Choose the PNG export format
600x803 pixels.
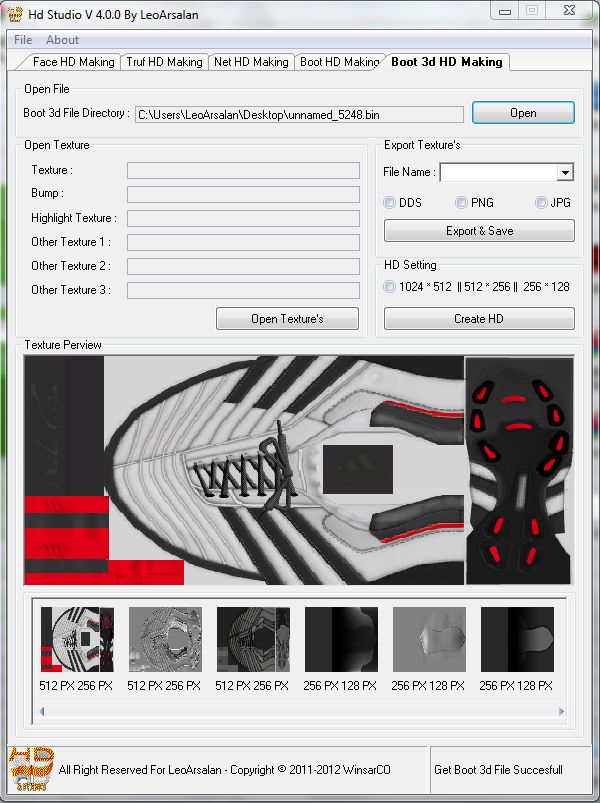[461, 203]
